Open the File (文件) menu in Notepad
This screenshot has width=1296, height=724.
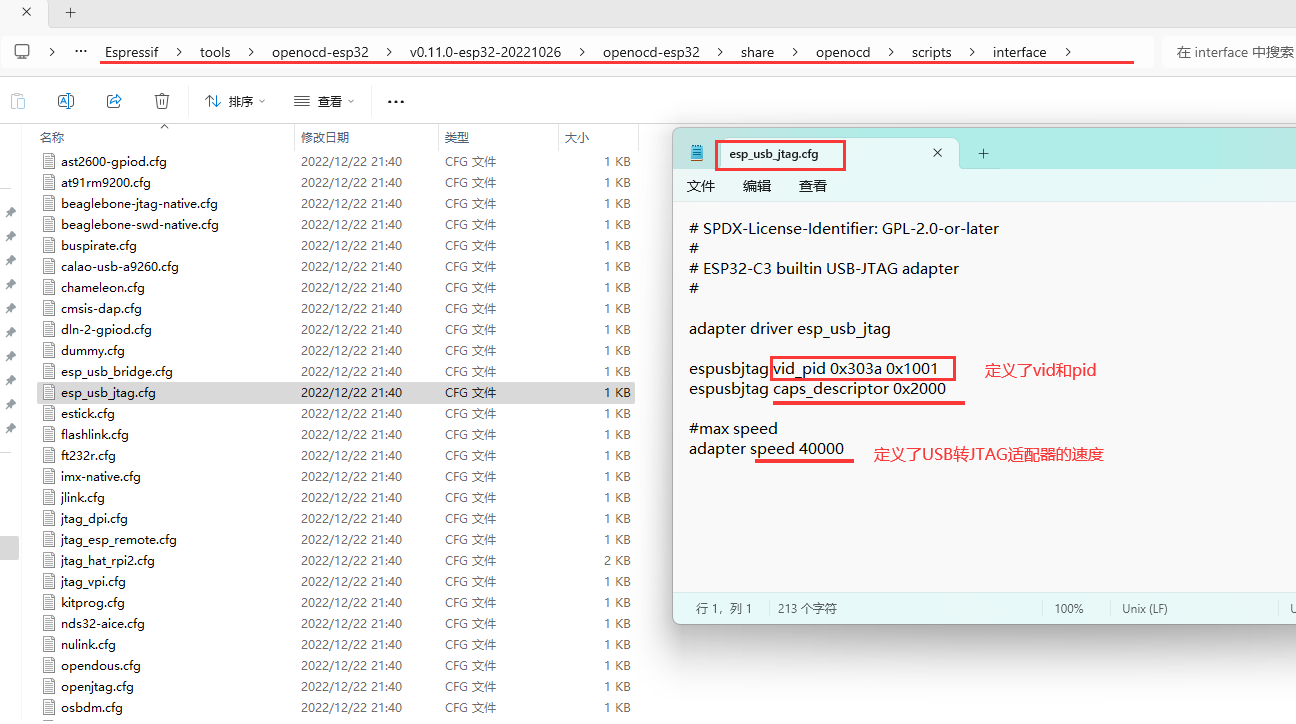point(701,186)
